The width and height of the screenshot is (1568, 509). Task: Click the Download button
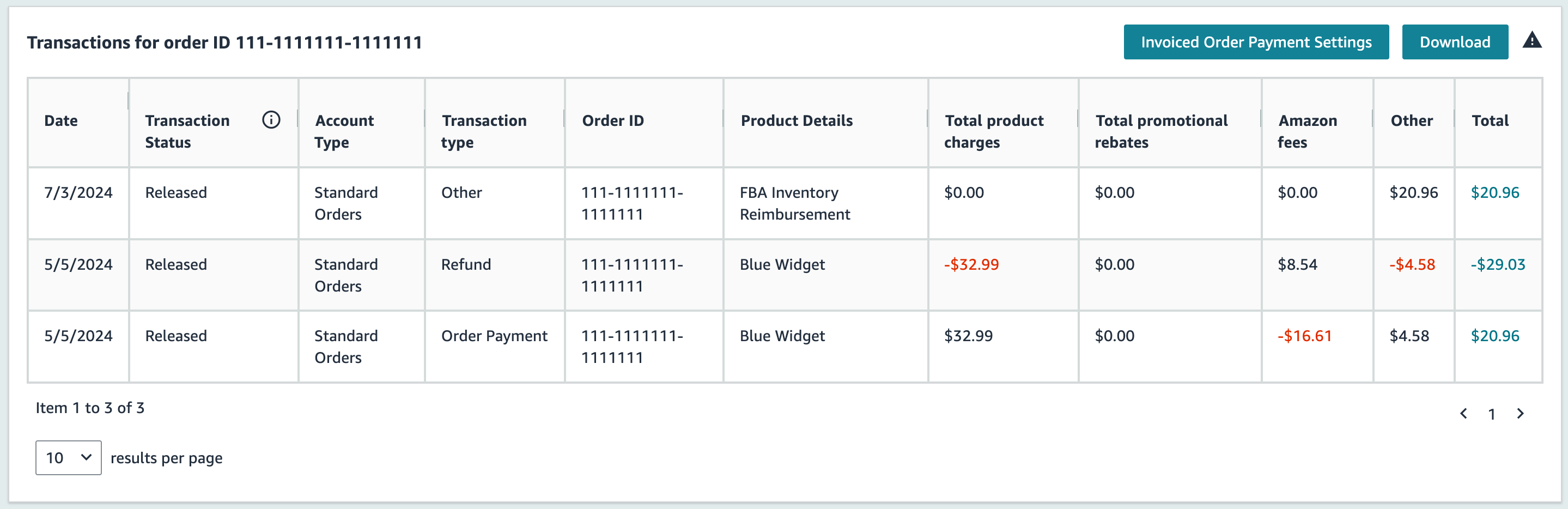[1455, 42]
